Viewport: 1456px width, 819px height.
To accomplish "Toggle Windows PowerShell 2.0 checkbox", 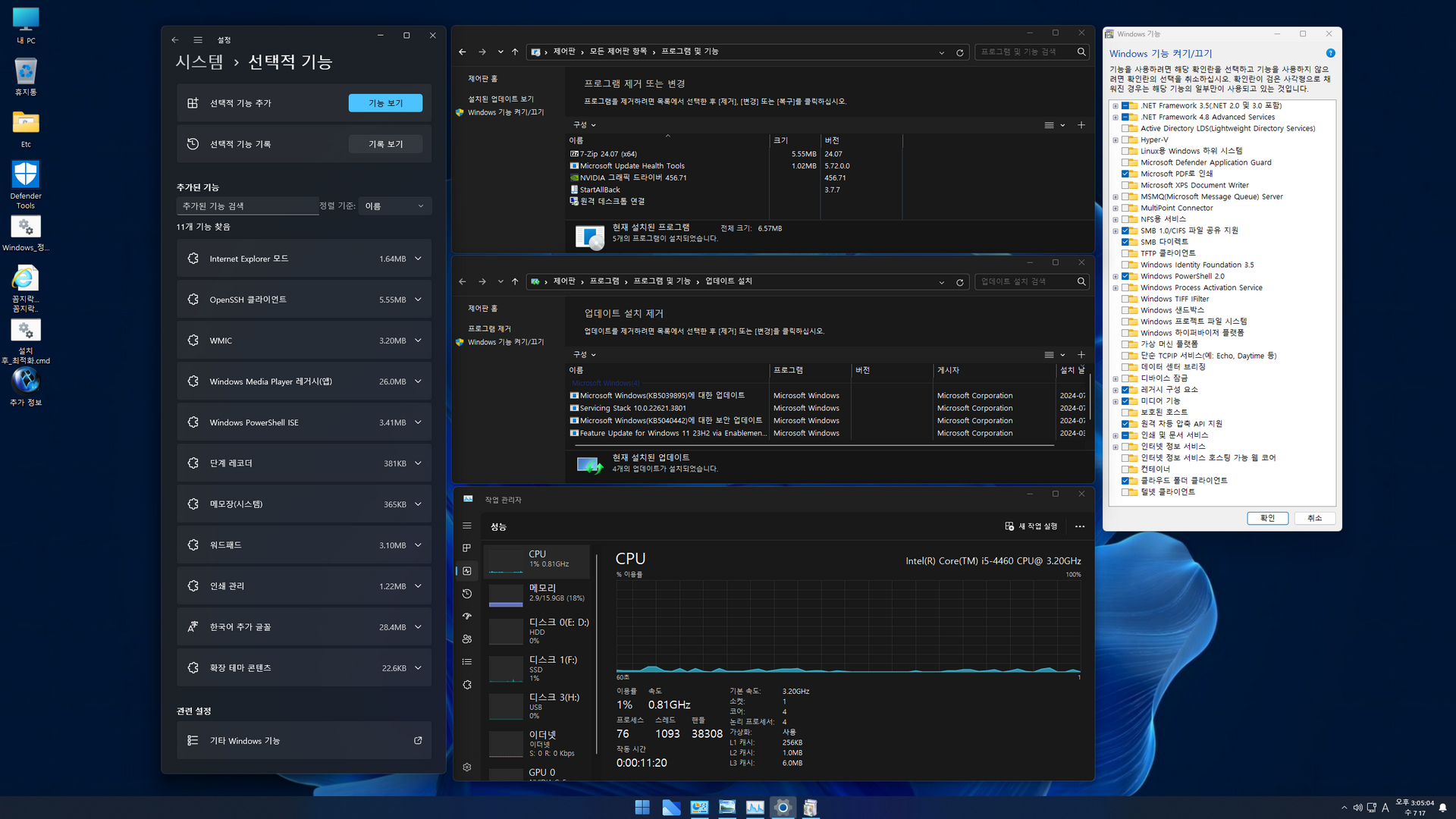I will click(1125, 276).
